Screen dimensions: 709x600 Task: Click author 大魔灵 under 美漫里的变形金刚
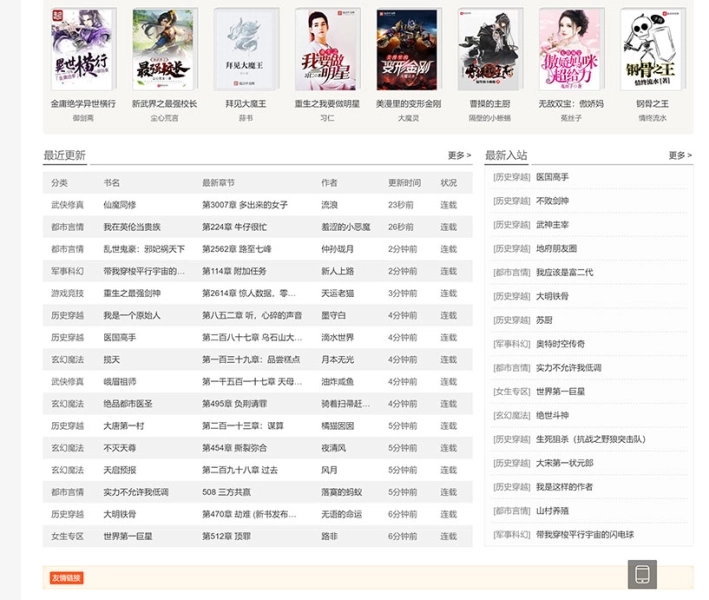pyautogui.click(x=408, y=118)
